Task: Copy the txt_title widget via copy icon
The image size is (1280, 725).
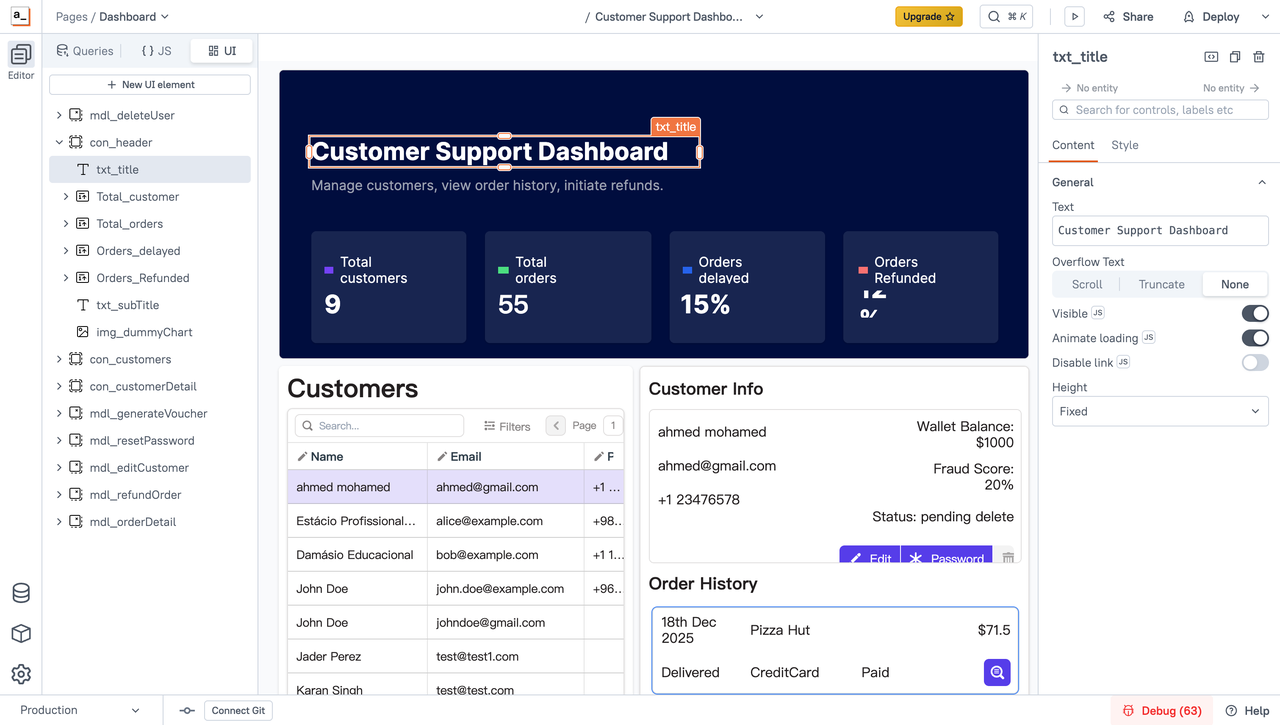Action: (x=1235, y=57)
